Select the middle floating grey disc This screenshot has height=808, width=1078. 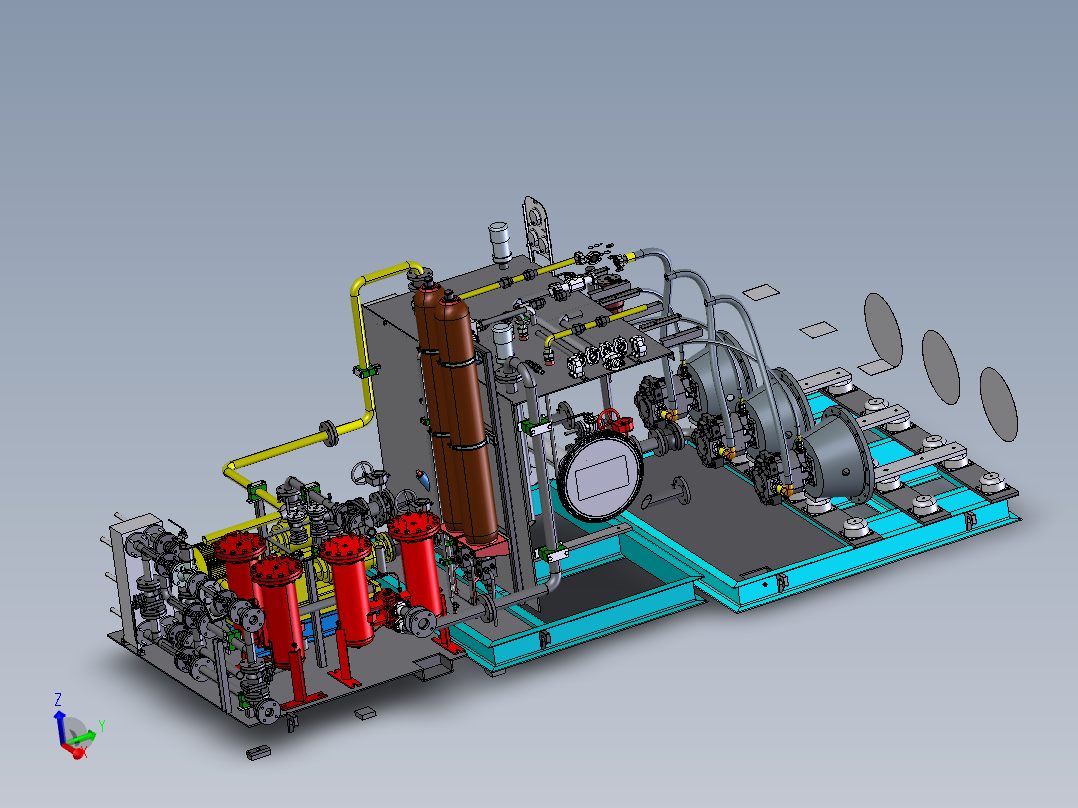(x=940, y=367)
